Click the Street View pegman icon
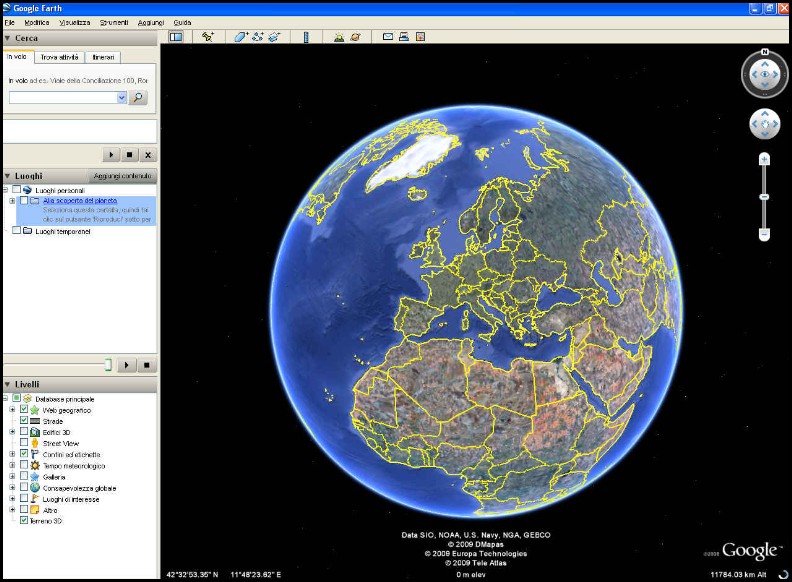792x582 pixels. (x=34, y=443)
